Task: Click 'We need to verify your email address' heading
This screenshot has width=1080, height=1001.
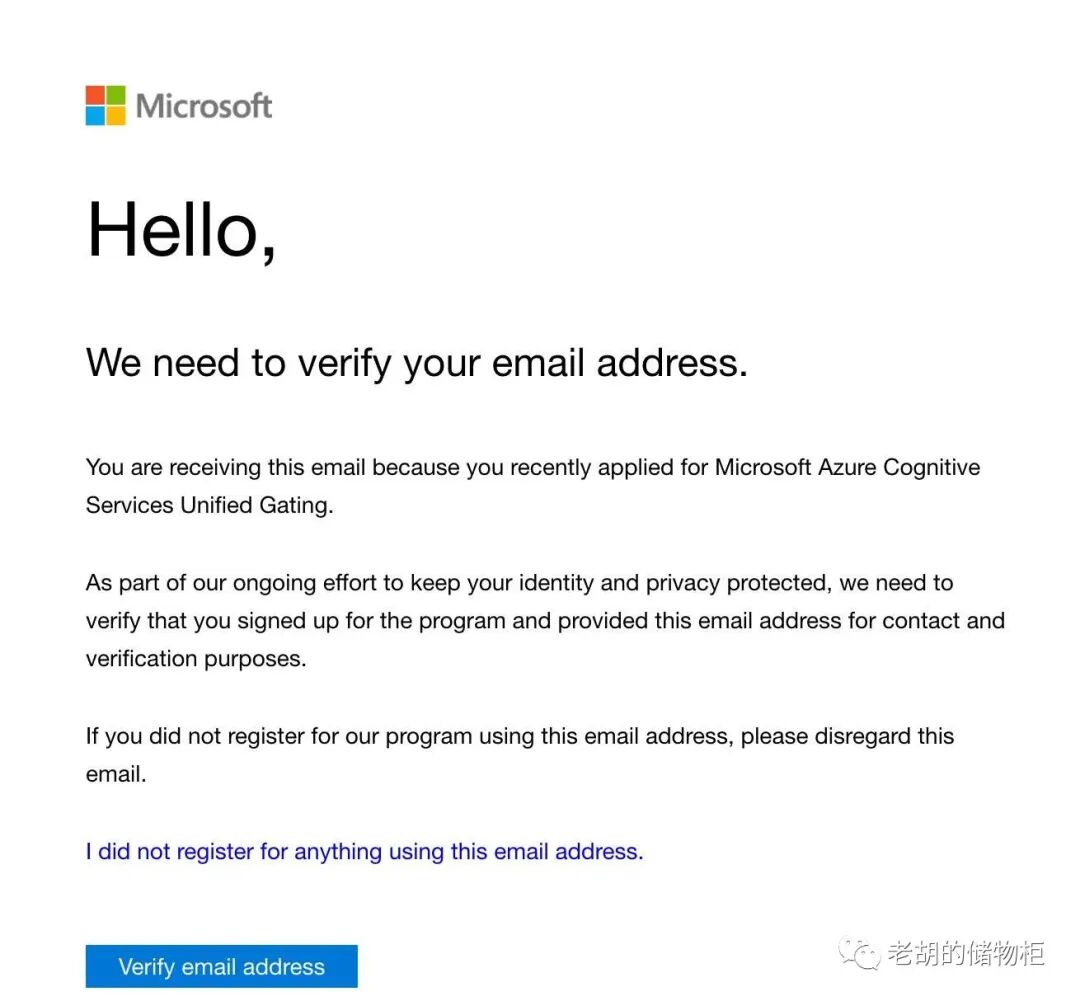Action: pyautogui.click(x=416, y=363)
